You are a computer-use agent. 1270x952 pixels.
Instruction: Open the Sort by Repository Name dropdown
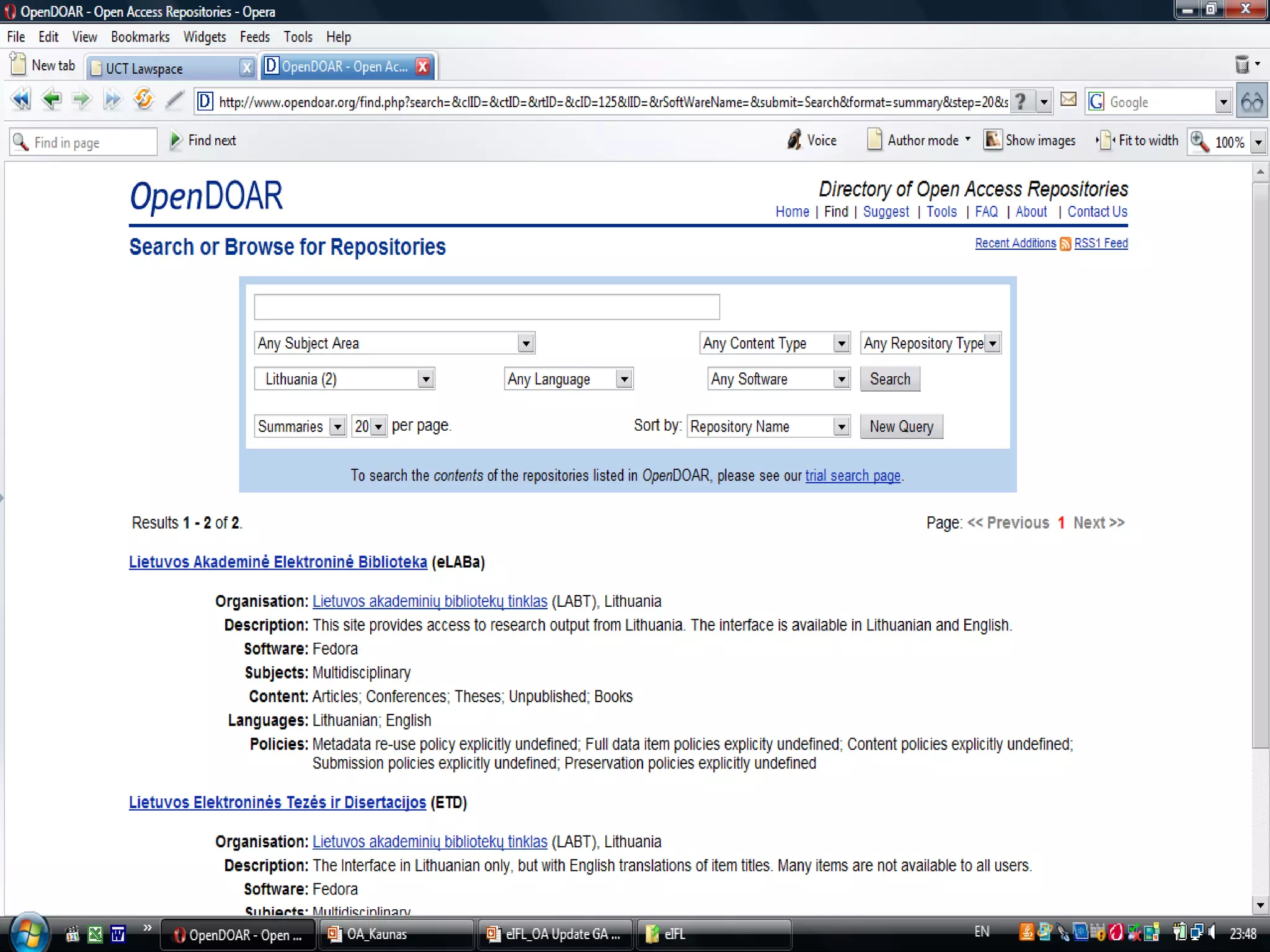768,426
